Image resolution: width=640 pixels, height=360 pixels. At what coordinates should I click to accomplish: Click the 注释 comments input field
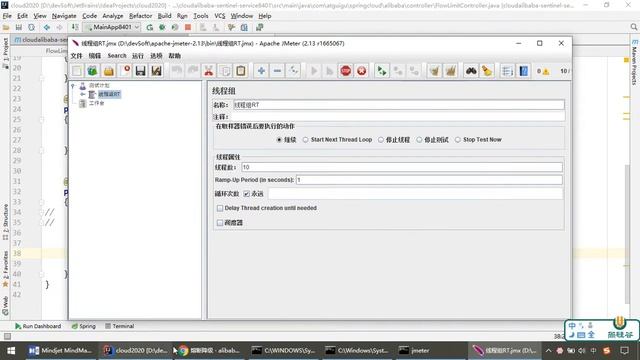tap(397, 117)
